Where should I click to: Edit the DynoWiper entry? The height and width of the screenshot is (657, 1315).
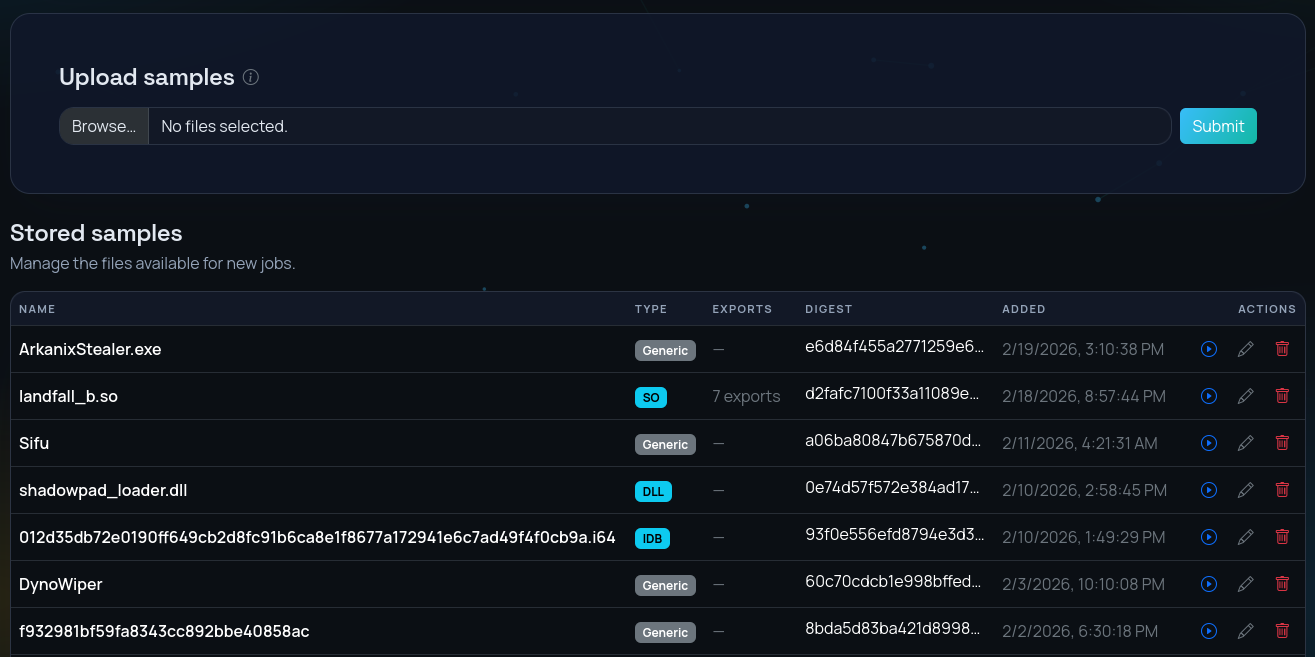pyautogui.click(x=1245, y=584)
